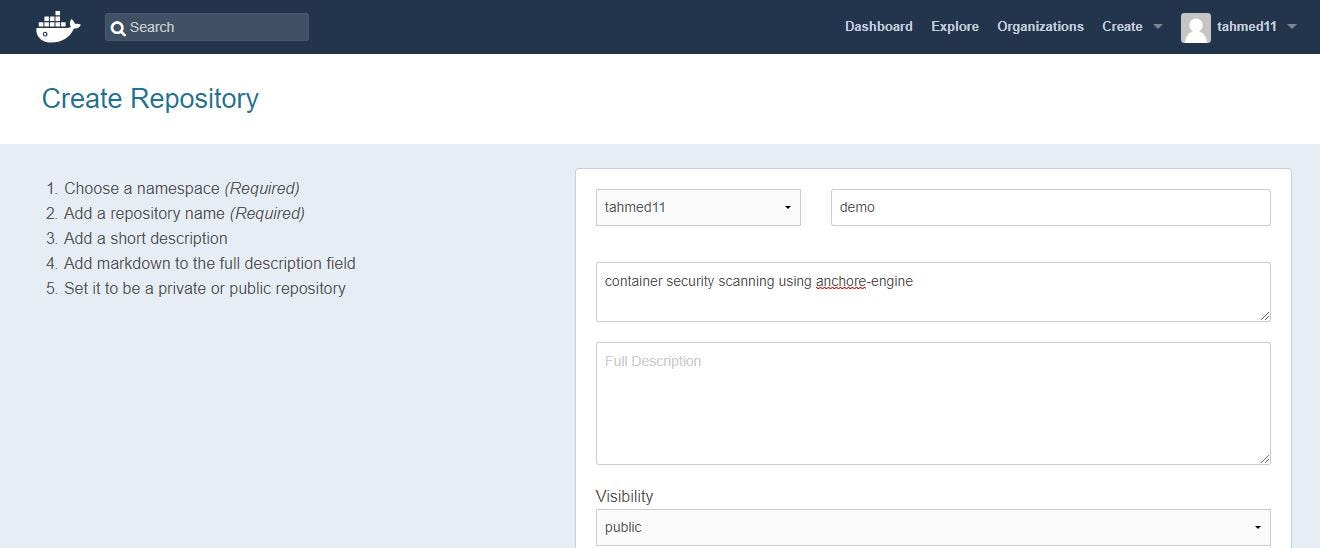Click the 'Visibility' label
The image size is (1320, 548).
[624, 496]
